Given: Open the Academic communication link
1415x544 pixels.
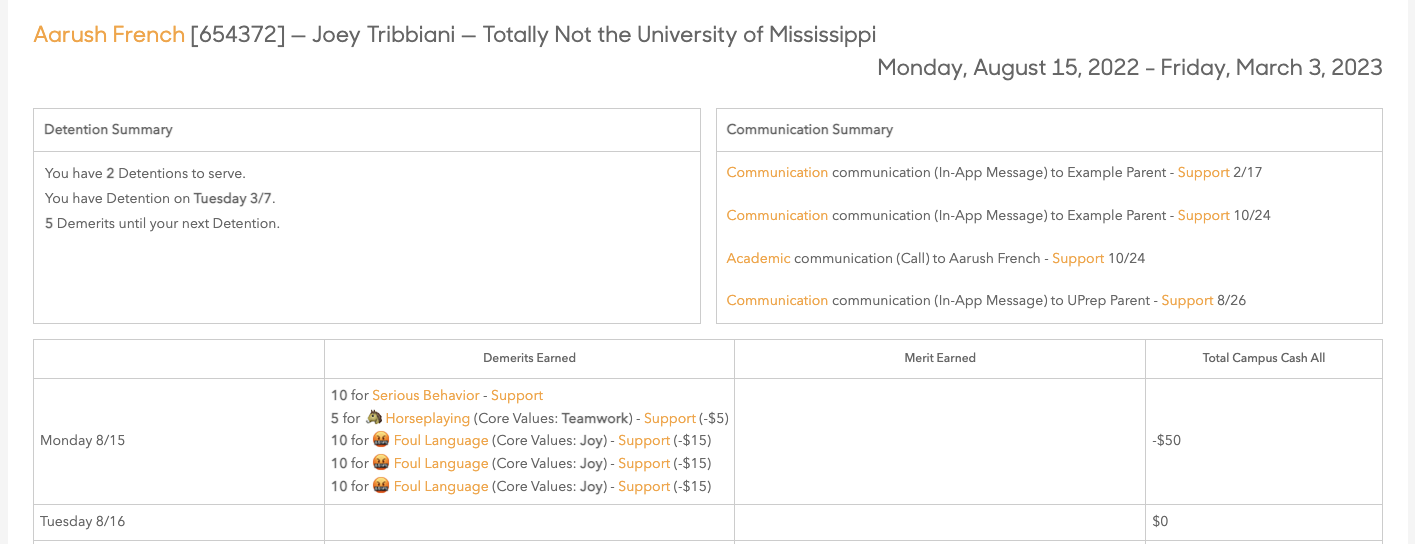Looking at the screenshot, I should point(758,258).
